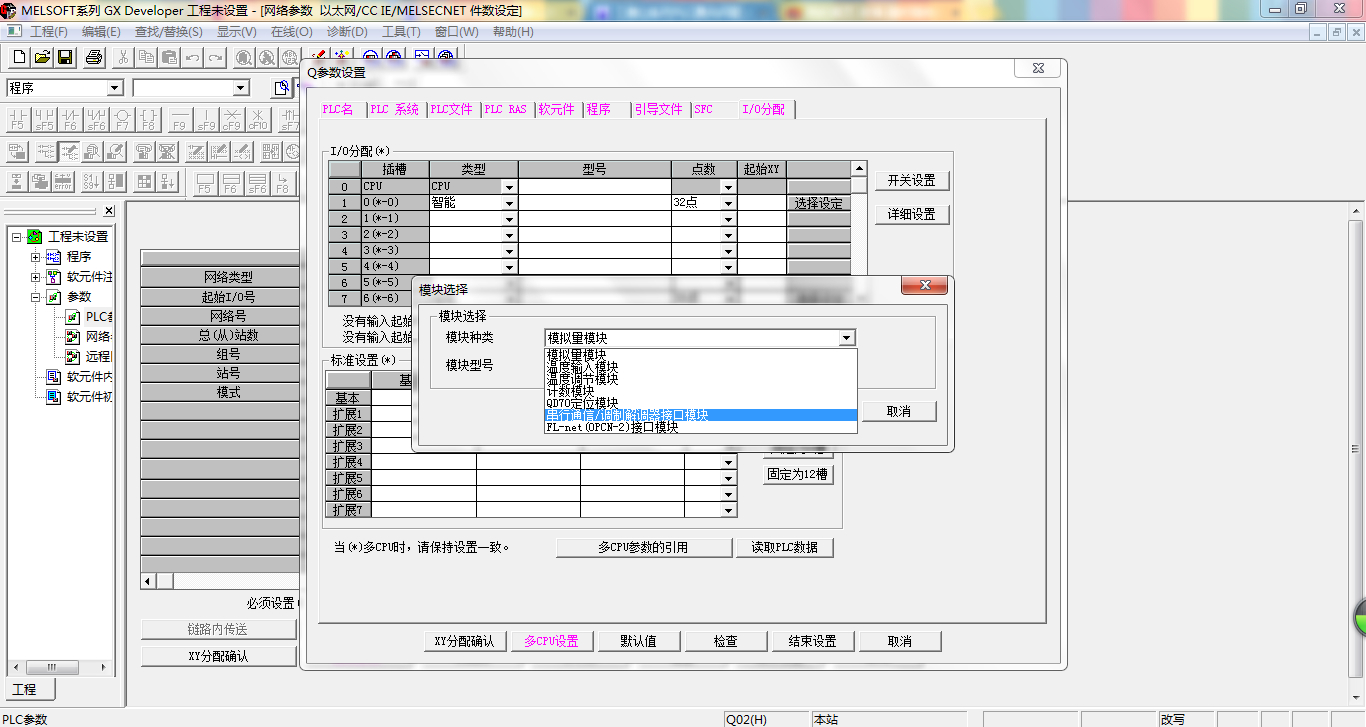1366x727 pixels.
Task: Close the project tree panel with X
Action: pos(109,211)
